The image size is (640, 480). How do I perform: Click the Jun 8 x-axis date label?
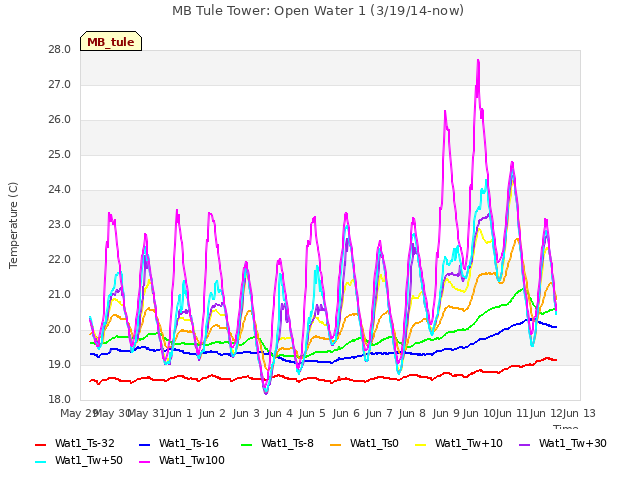click(412, 414)
